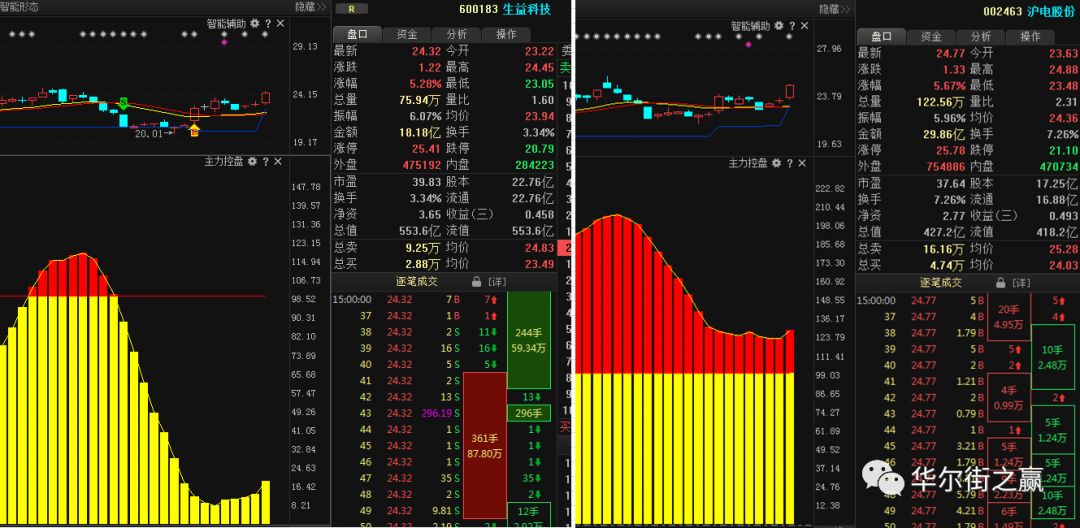Viewport: 1080px width, 528px height.
Task: Click the 002463 沪电股份 stock title
Action: (x=1030, y=12)
